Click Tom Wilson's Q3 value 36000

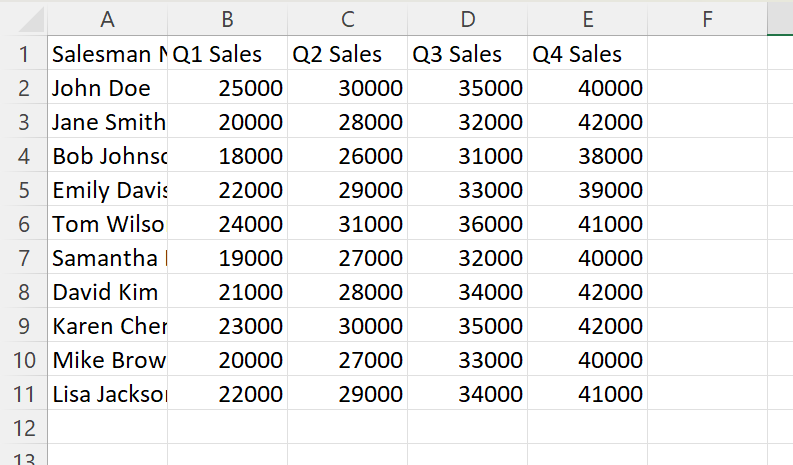[x=467, y=224]
